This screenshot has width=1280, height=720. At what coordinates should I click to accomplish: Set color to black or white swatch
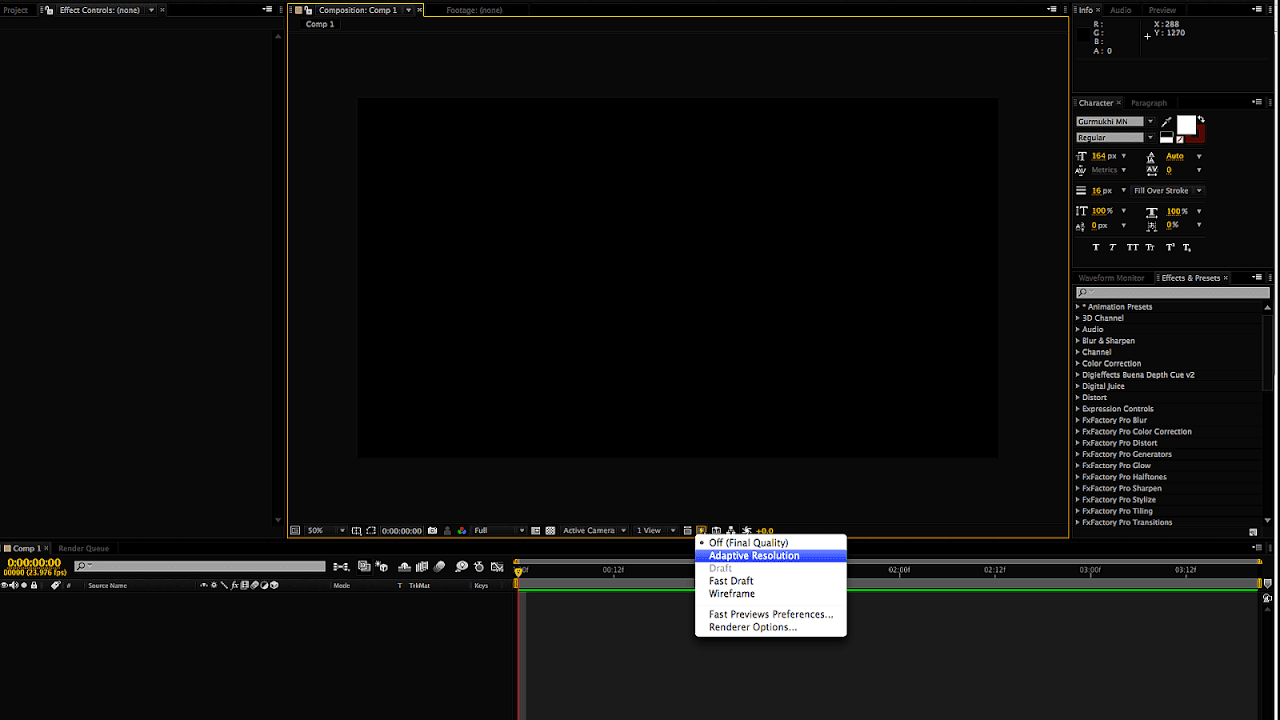point(1166,138)
